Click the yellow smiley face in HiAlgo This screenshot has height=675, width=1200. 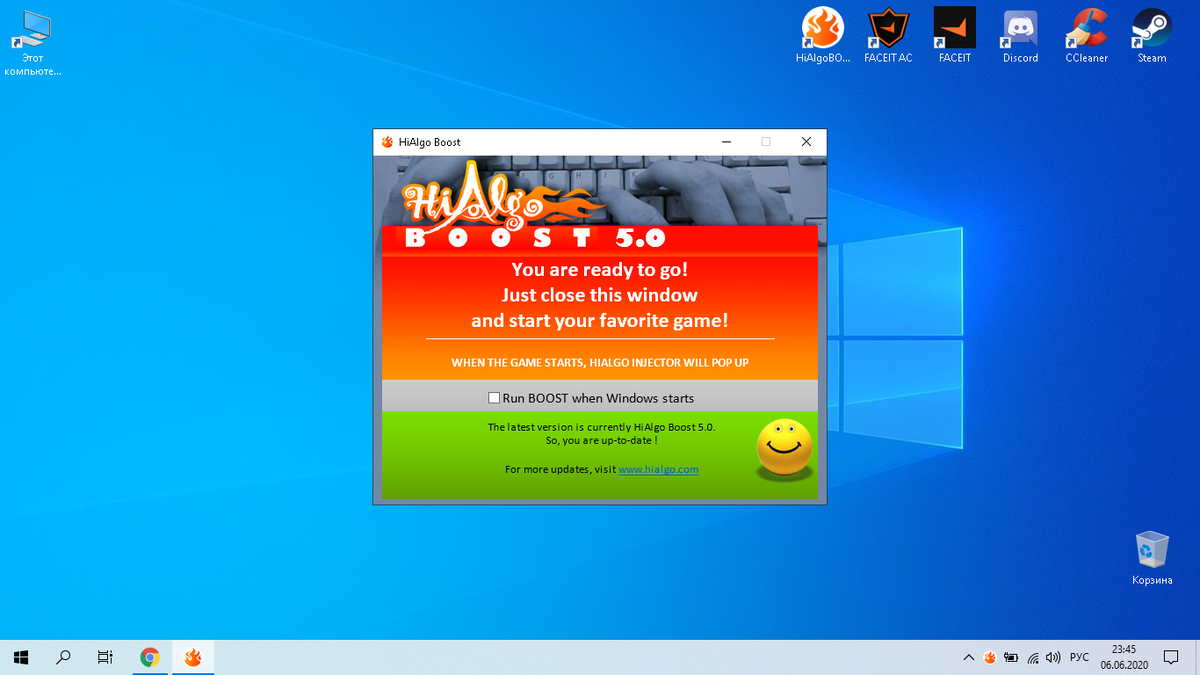point(784,448)
